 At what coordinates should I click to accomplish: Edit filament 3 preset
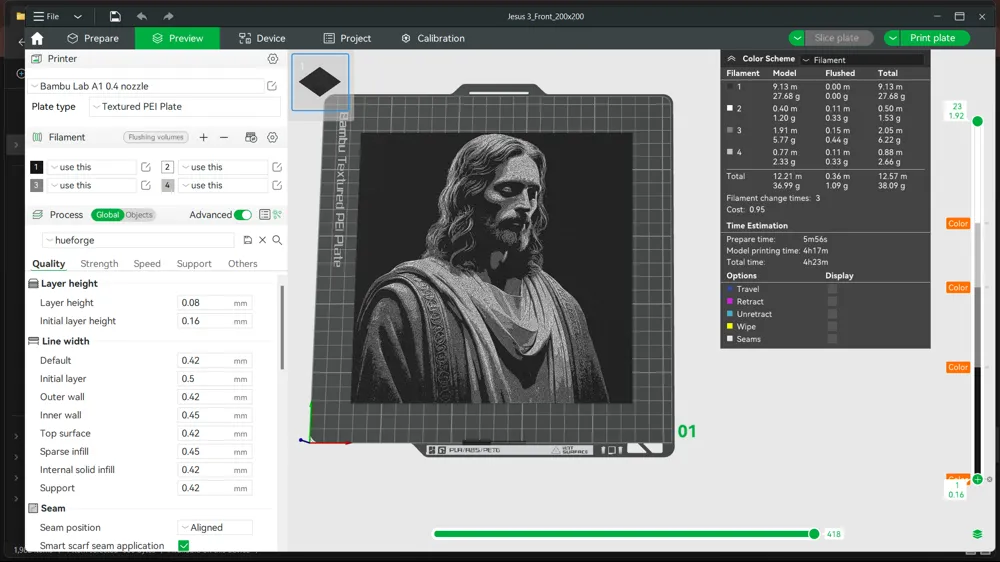click(145, 186)
